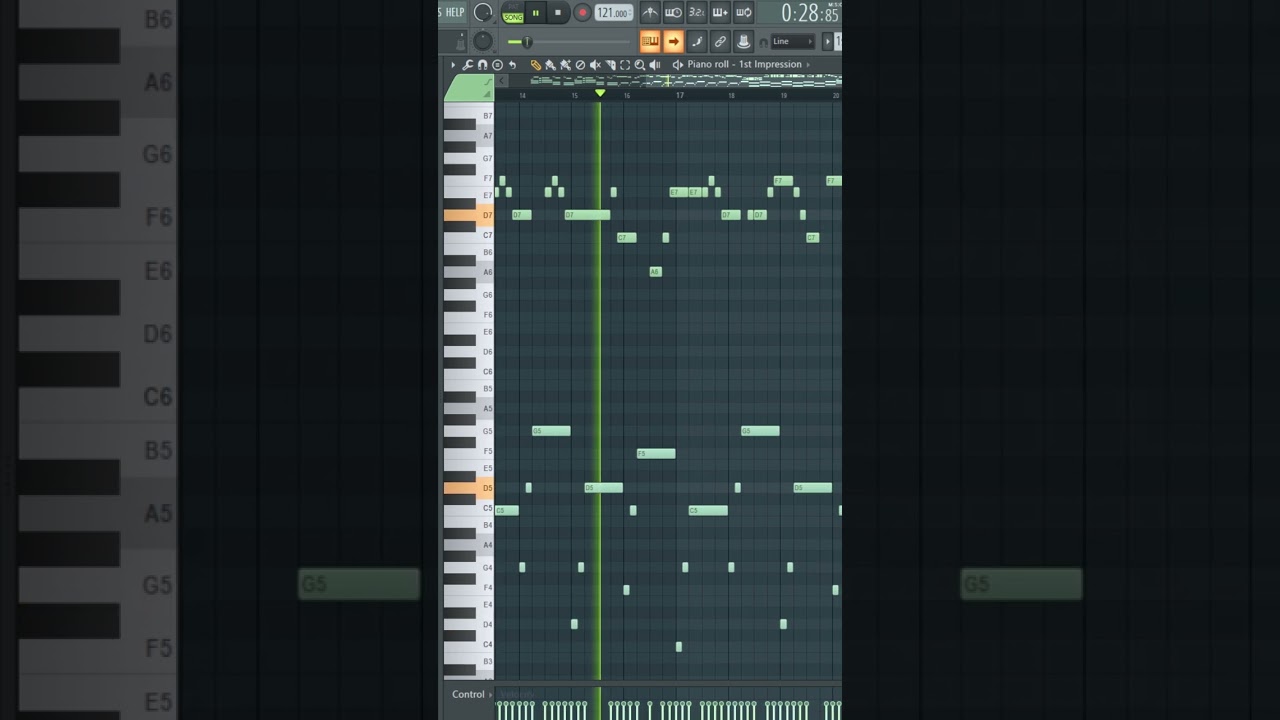This screenshot has height=720, width=1280.
Task: Click the link-shaped multilink controllers icon
Action: [x=720, y=41]
